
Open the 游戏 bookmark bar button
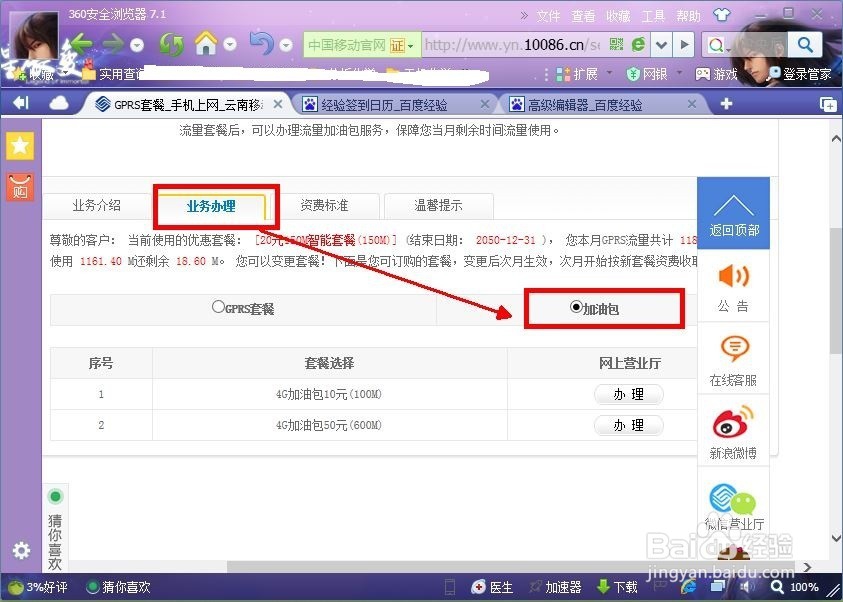tap(717, 74)
